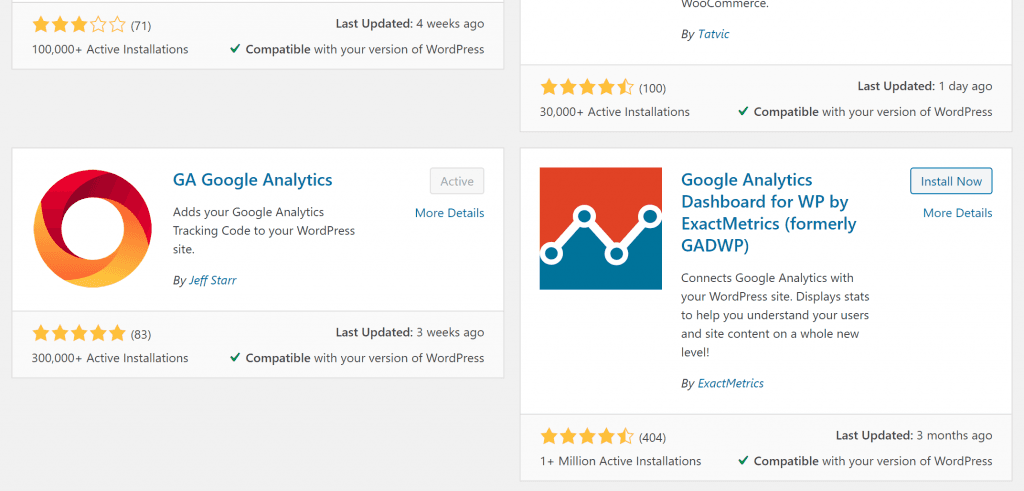Open the Tatvic author link
Viewport: 1024px width, 491px height.
pos(713,34)
